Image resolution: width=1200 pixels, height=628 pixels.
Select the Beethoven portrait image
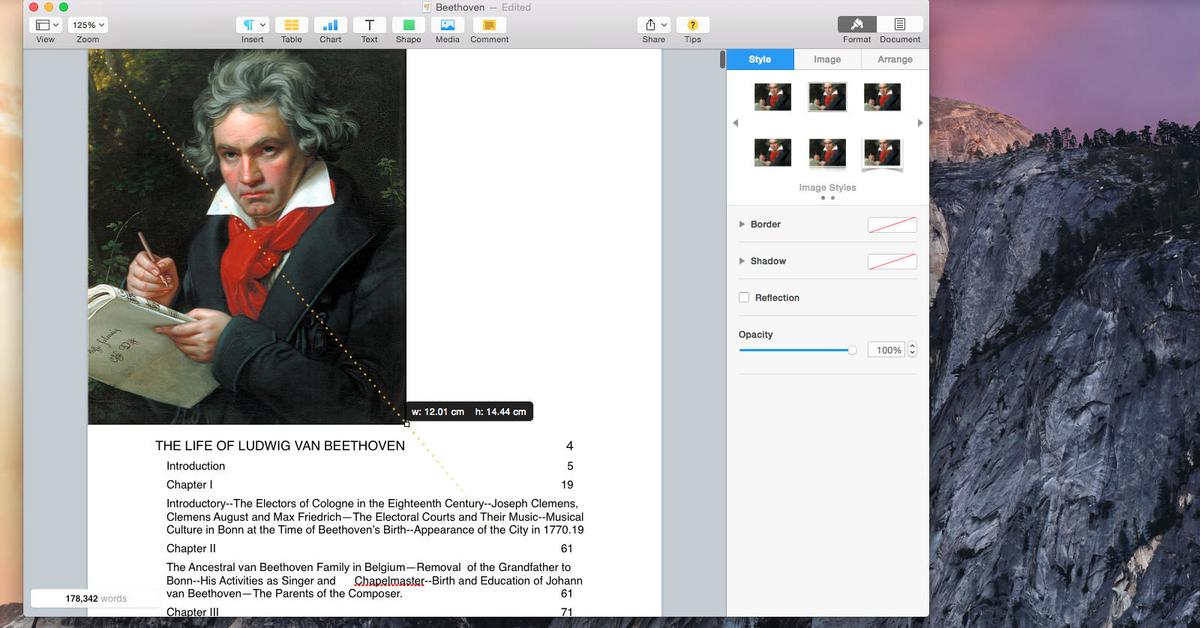coord(247,237)
